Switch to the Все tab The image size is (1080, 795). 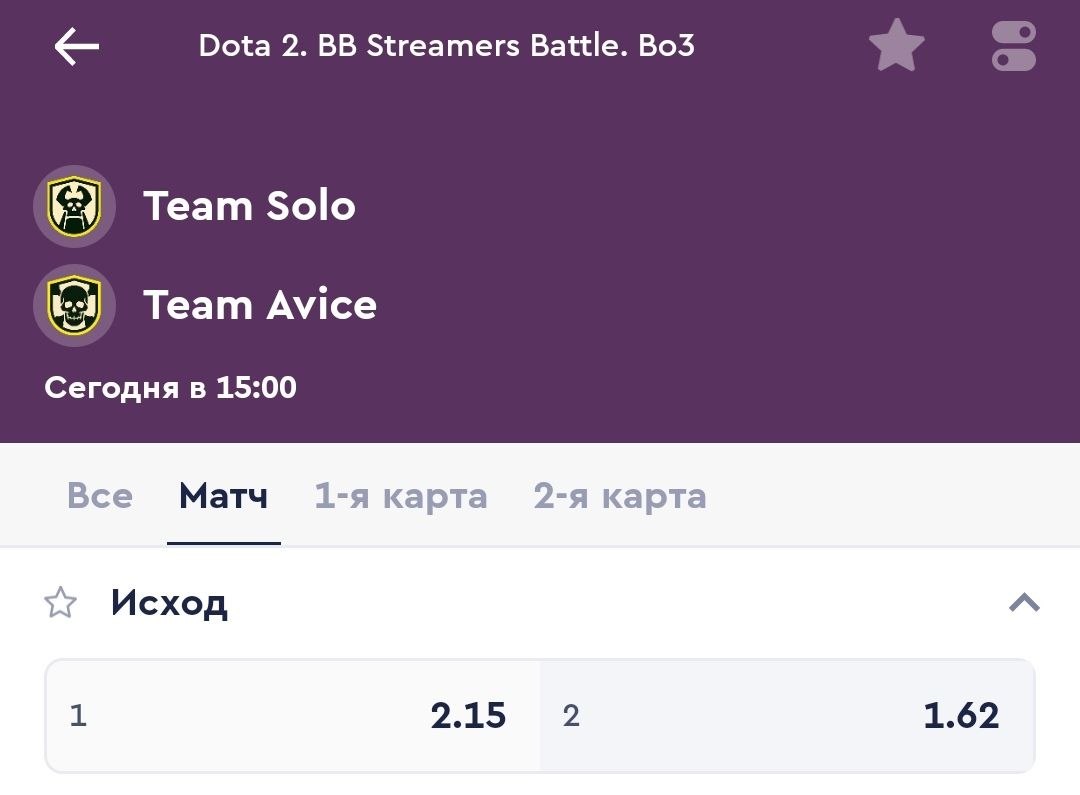pyautogui.click(x=100, y=496)
